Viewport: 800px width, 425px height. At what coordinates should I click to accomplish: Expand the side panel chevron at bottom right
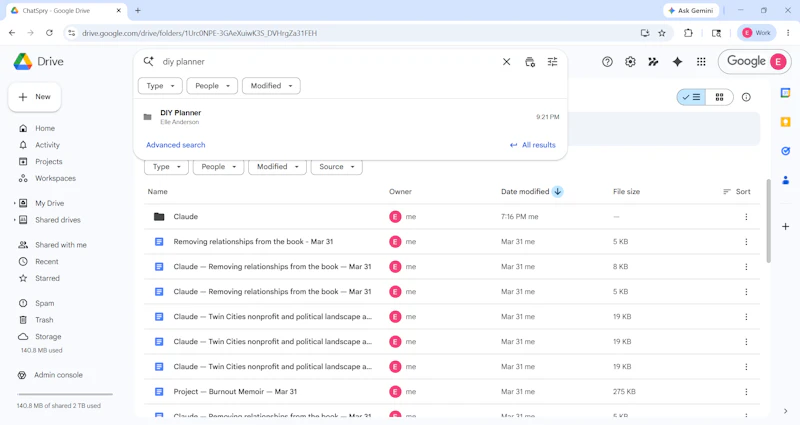tap(785, 411)
